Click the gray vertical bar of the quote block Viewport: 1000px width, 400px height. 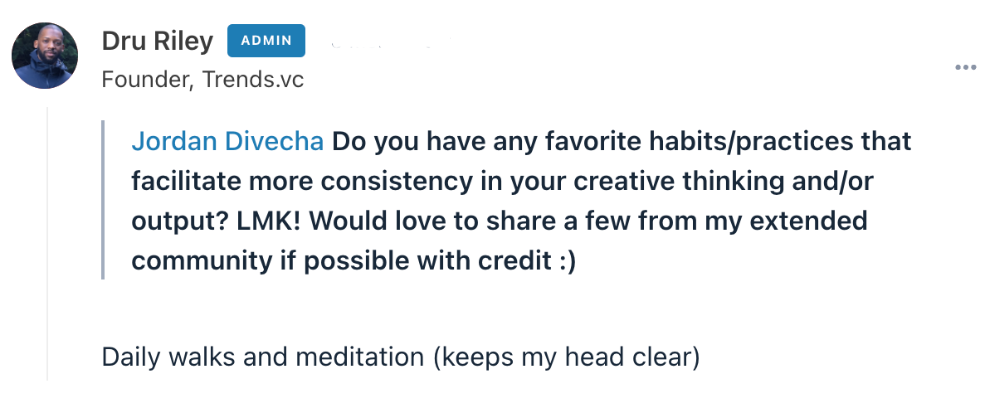click(x=103, y=200)
